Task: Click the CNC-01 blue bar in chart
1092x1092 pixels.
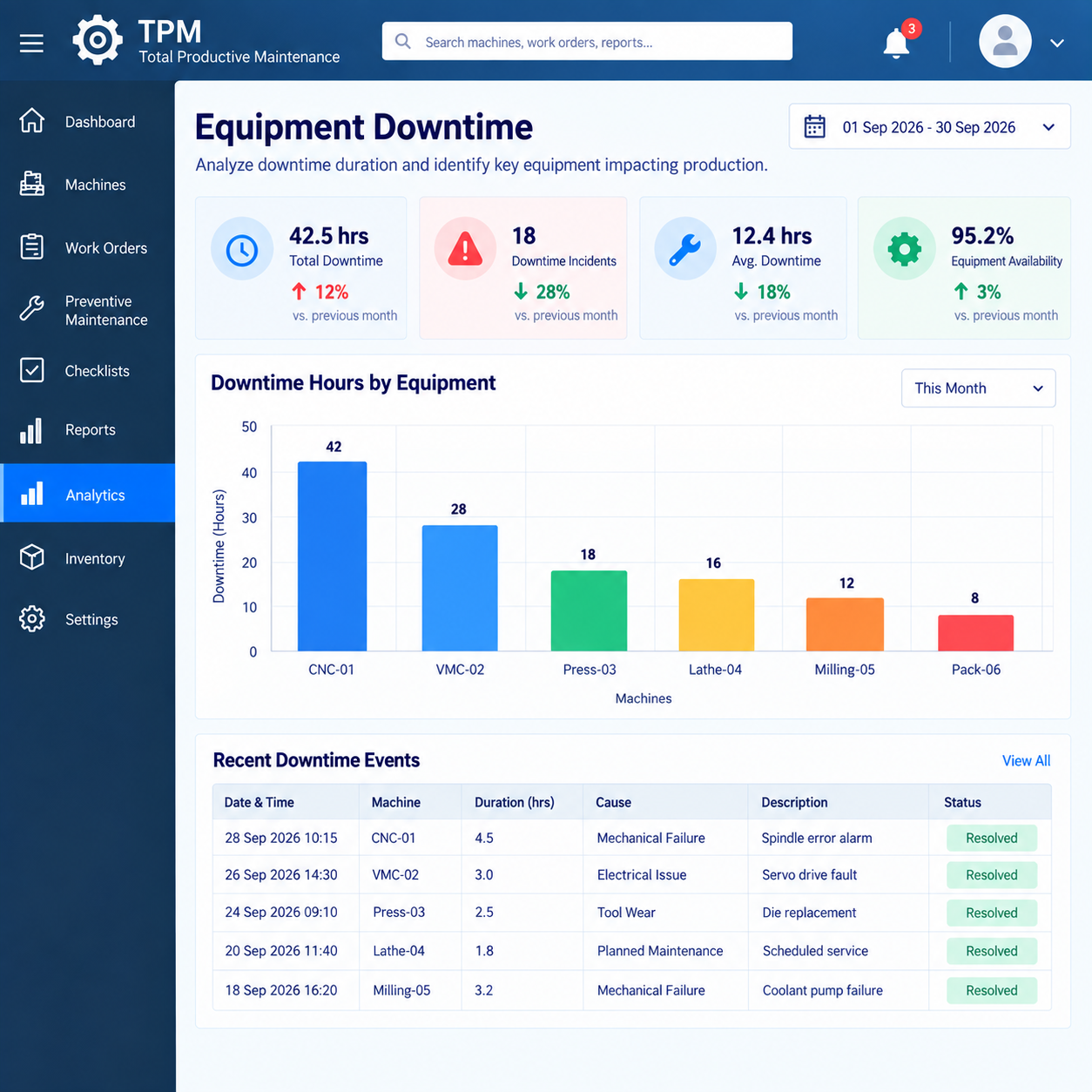Action: (332, 556)
